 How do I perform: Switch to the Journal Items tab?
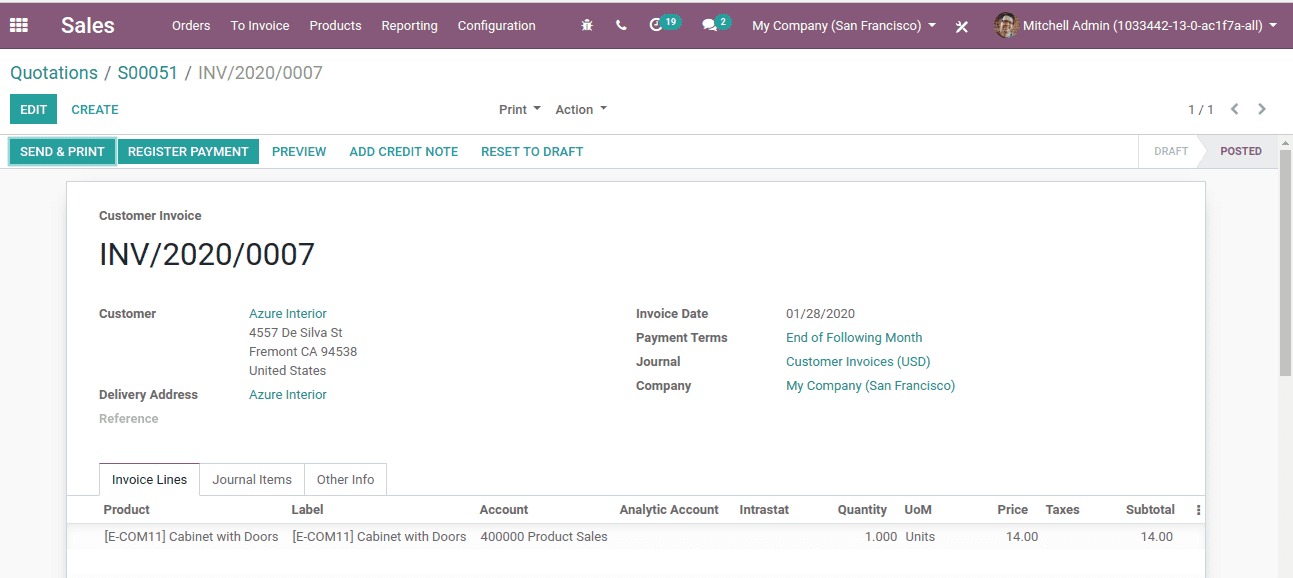click(x=252, y=480)
